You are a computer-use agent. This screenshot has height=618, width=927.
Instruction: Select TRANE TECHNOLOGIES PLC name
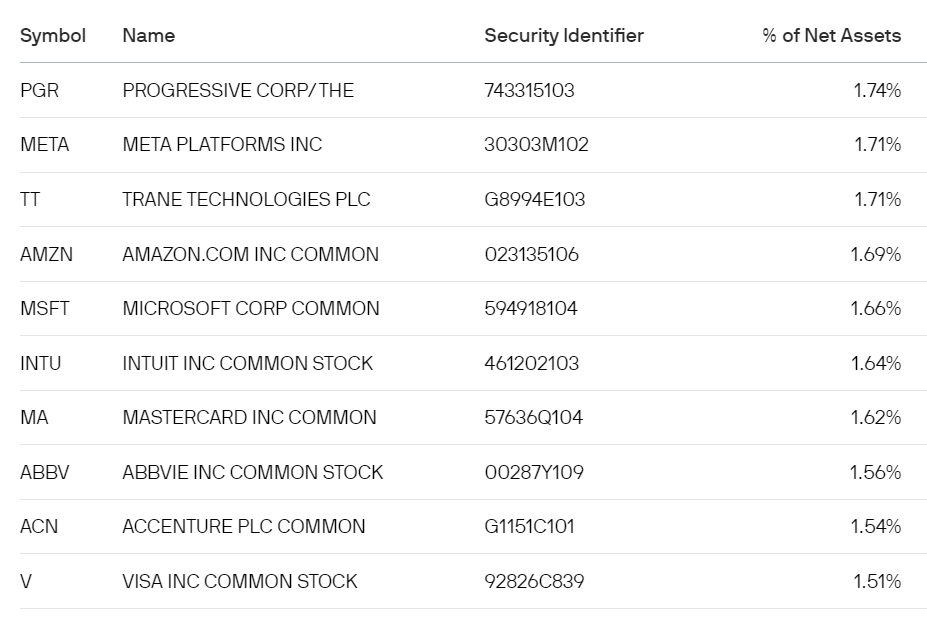(x=246, y=199)
